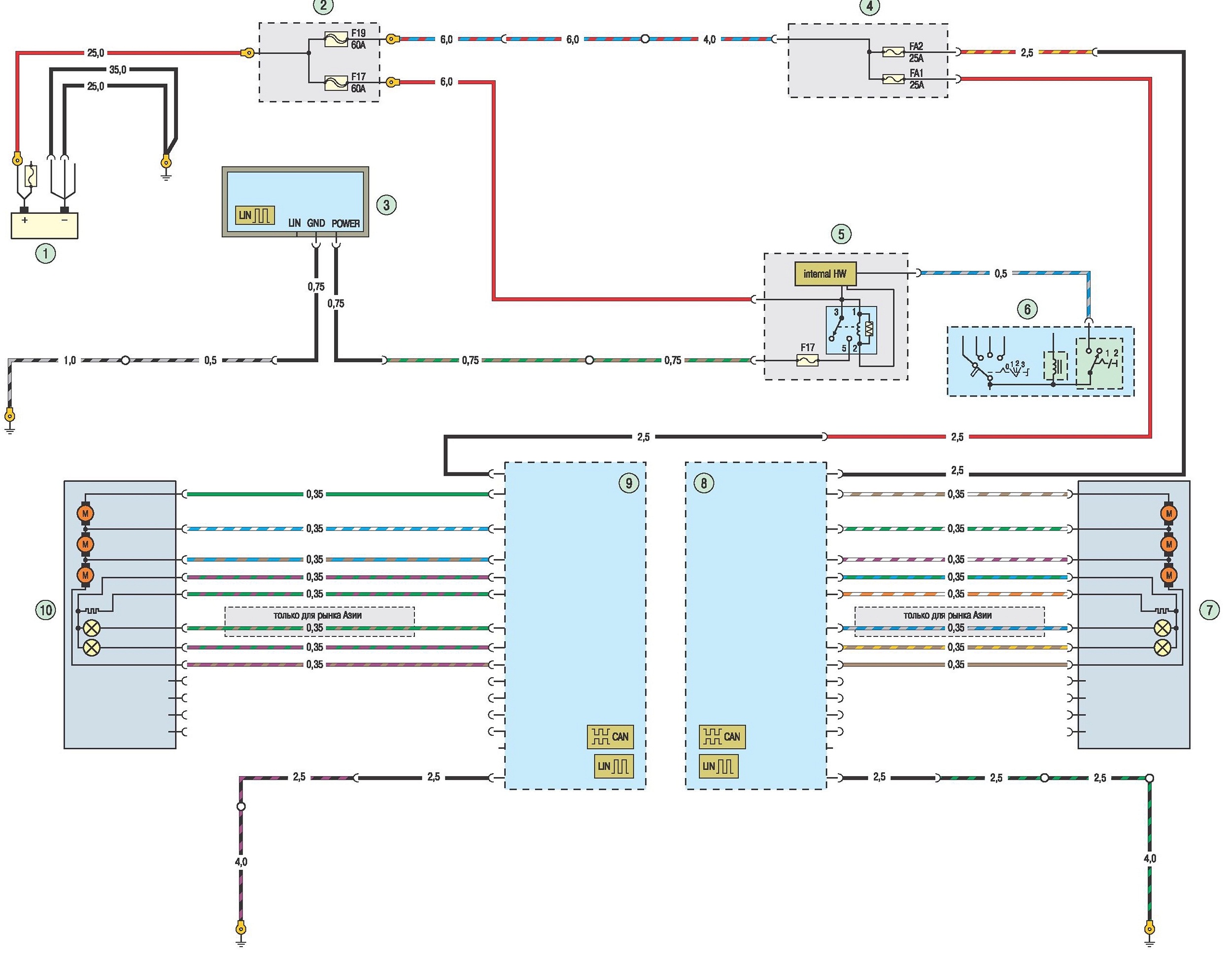Click the 'POWER' pin label on module 3

pos(346,223)
